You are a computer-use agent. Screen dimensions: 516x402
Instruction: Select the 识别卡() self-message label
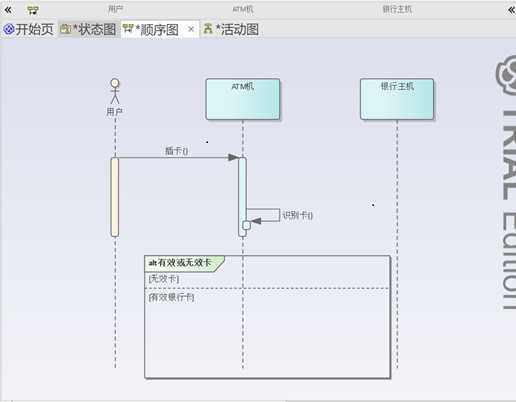tap(298, 215)
